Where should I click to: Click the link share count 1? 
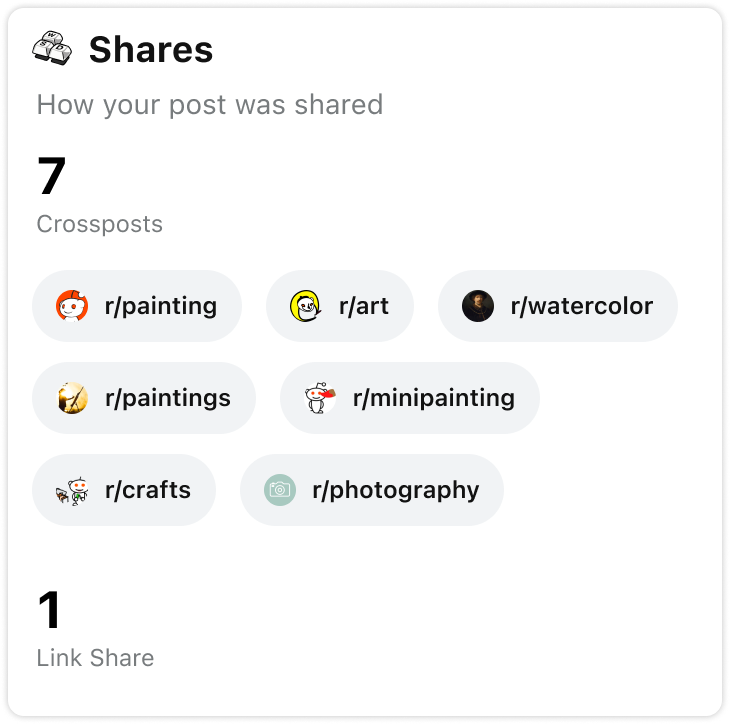tap(49, 610)
